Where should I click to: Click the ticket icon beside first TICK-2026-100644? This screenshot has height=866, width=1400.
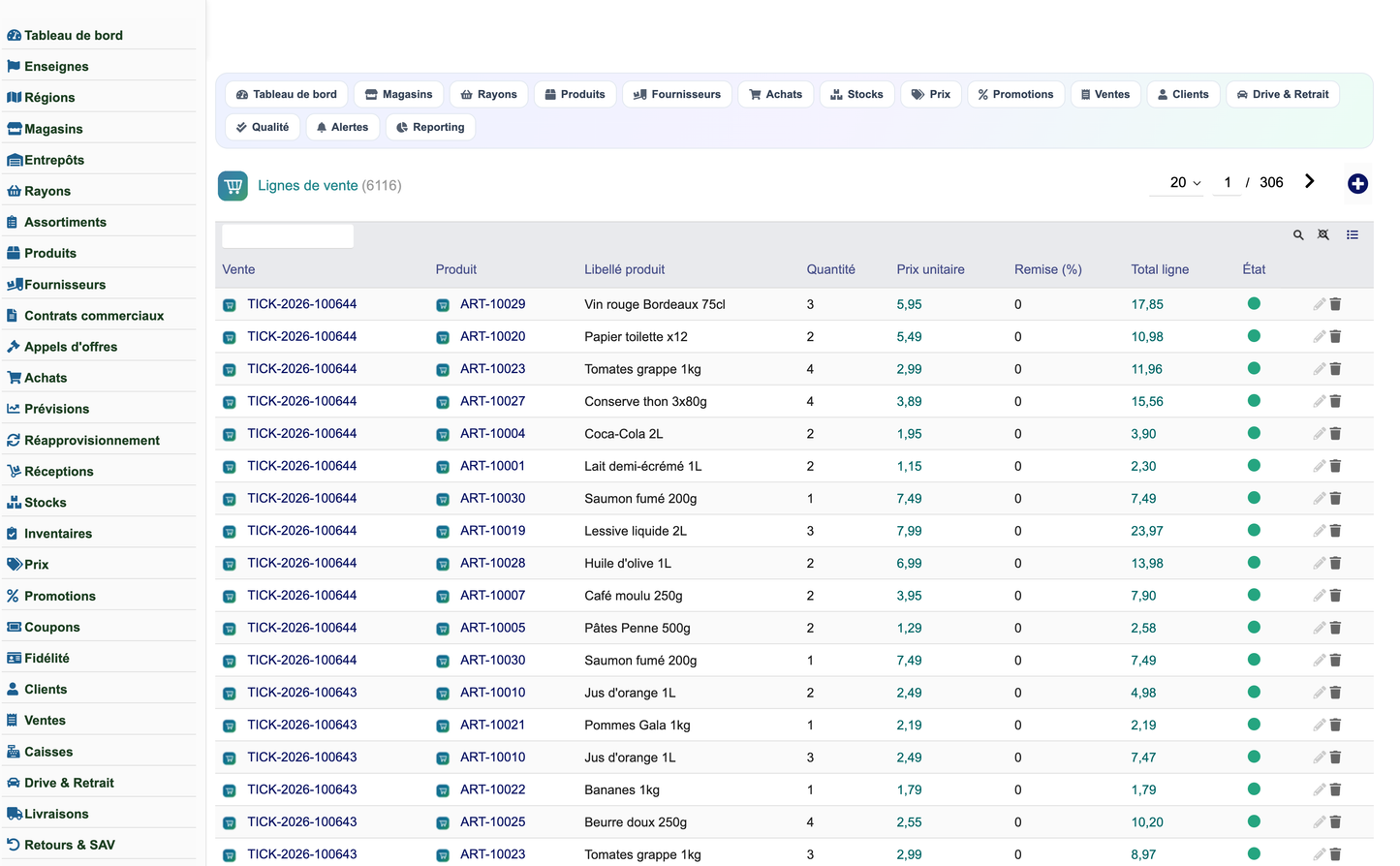click(230, 305)
